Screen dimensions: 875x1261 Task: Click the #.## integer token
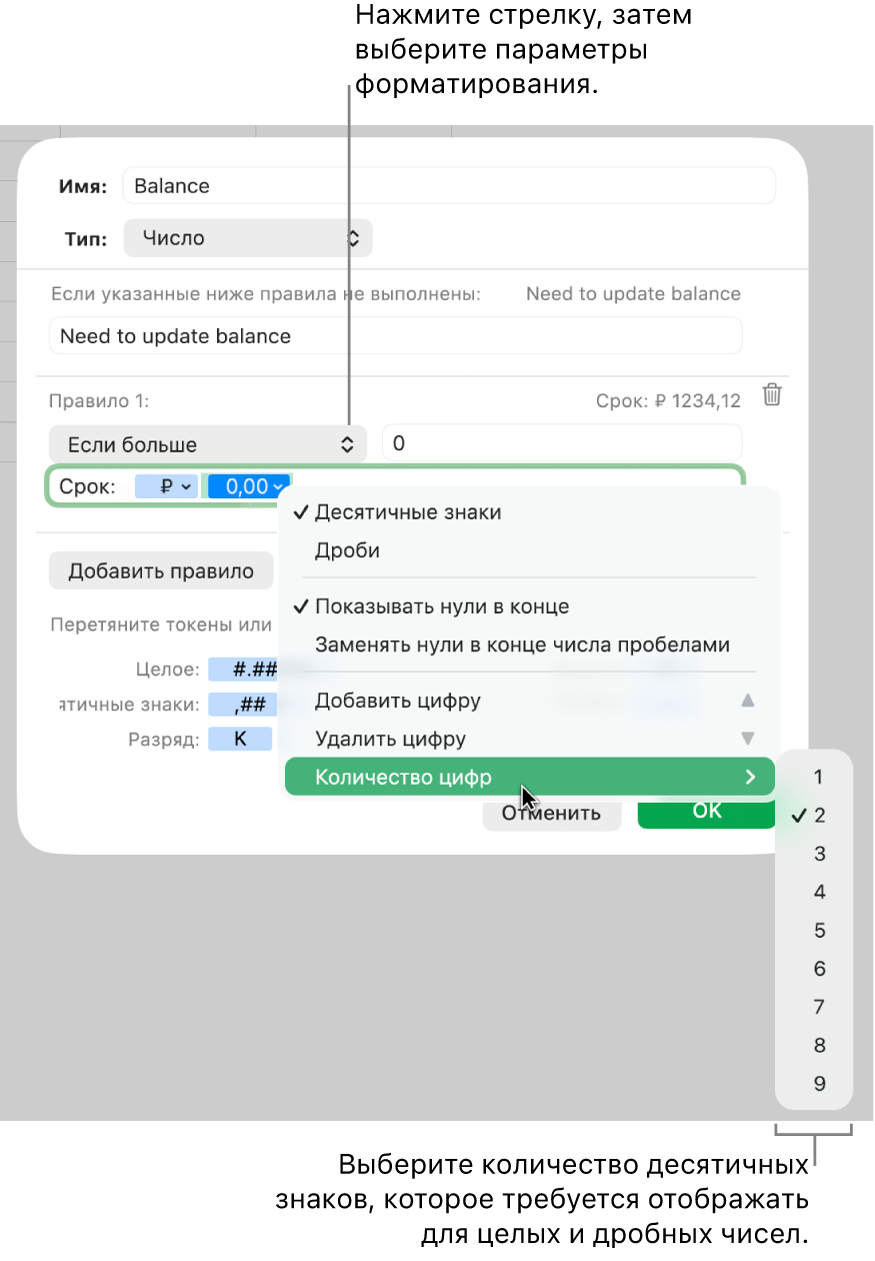pyautogui.click(x=243, y=669)
